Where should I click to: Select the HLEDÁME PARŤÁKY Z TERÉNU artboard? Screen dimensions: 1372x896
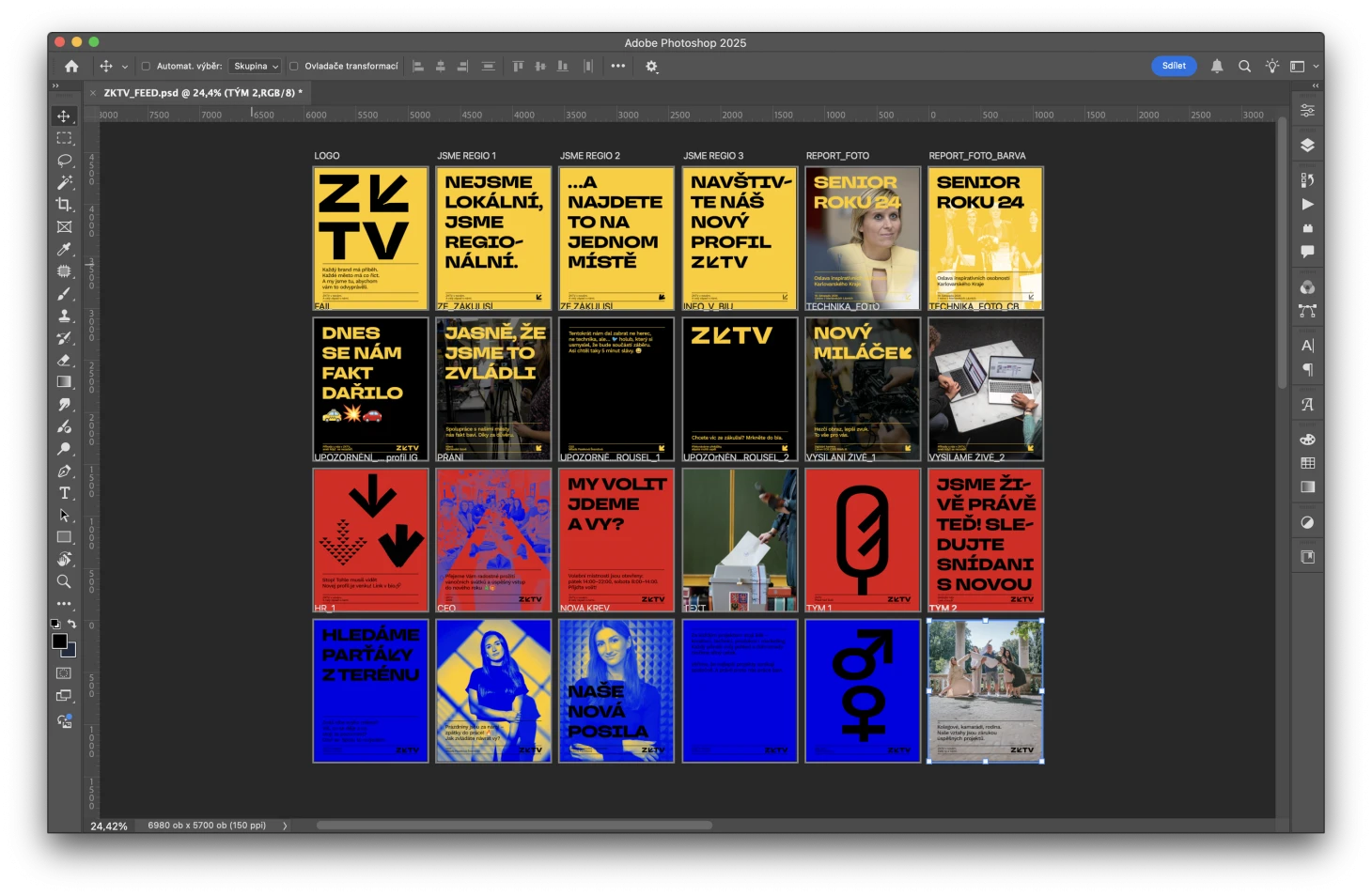tap(370, 690)
